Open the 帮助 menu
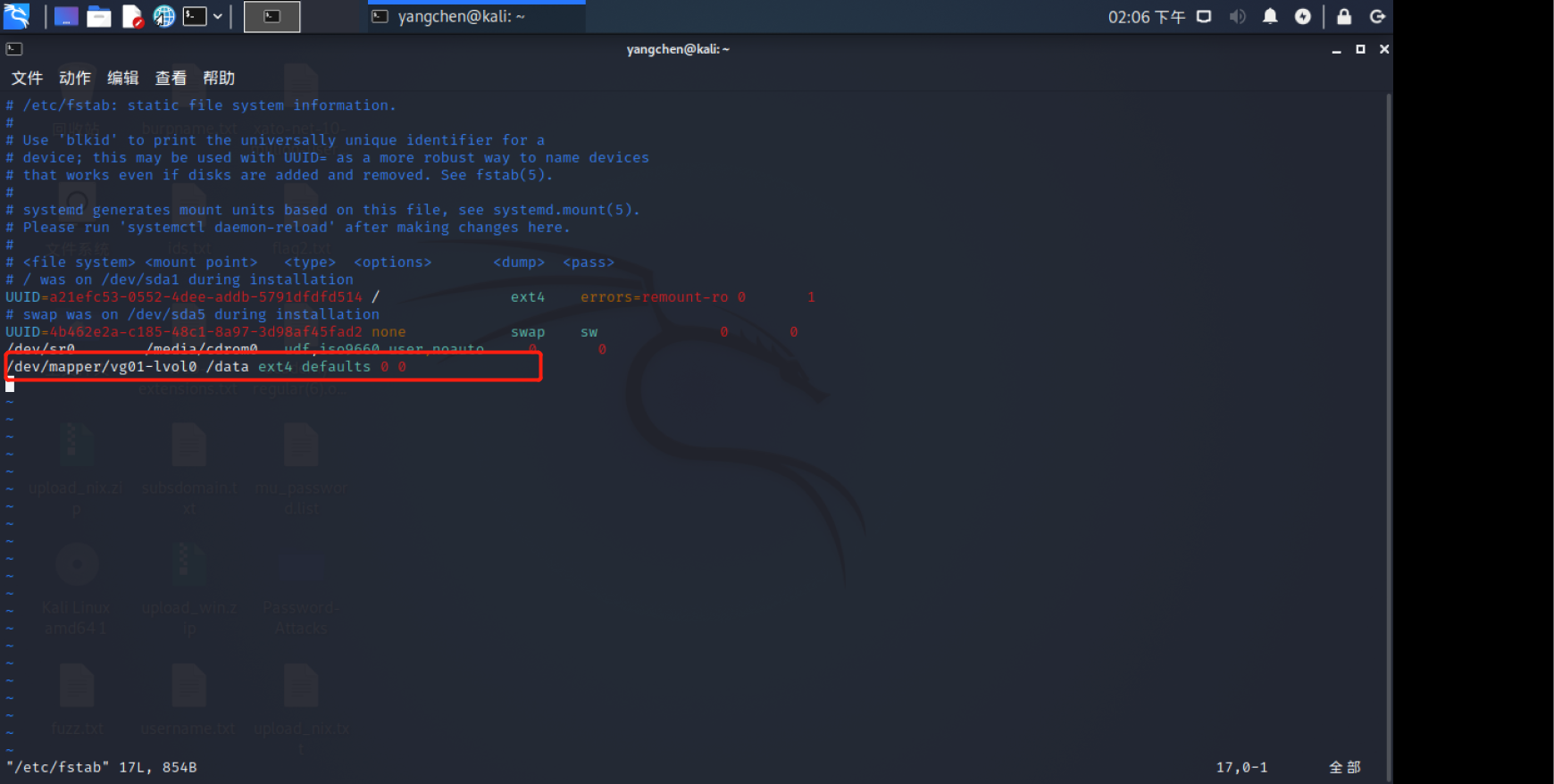The height and width of the screenshot is (784, 1554). [219, 78]
